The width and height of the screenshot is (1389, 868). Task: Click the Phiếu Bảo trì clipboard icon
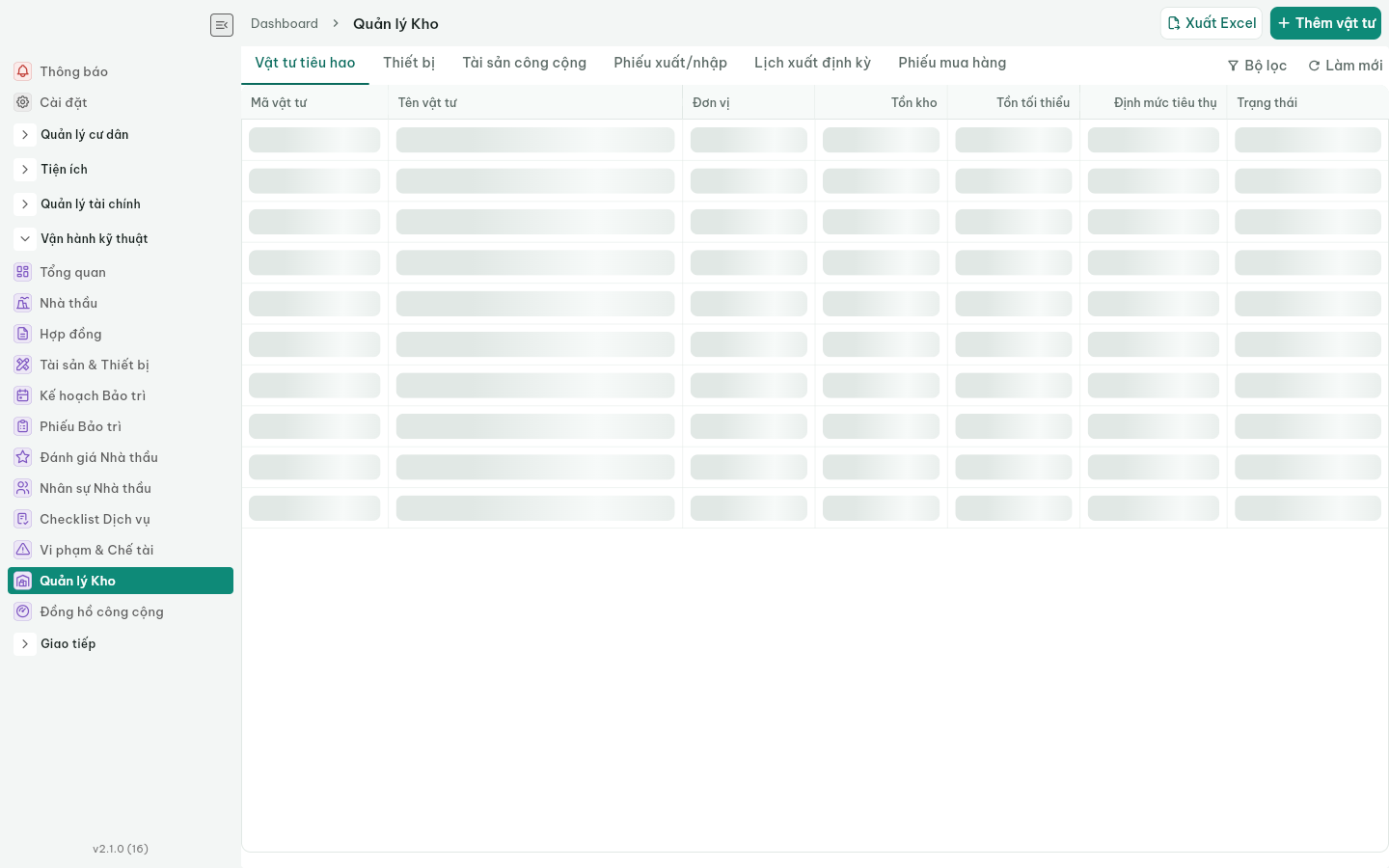23,426
